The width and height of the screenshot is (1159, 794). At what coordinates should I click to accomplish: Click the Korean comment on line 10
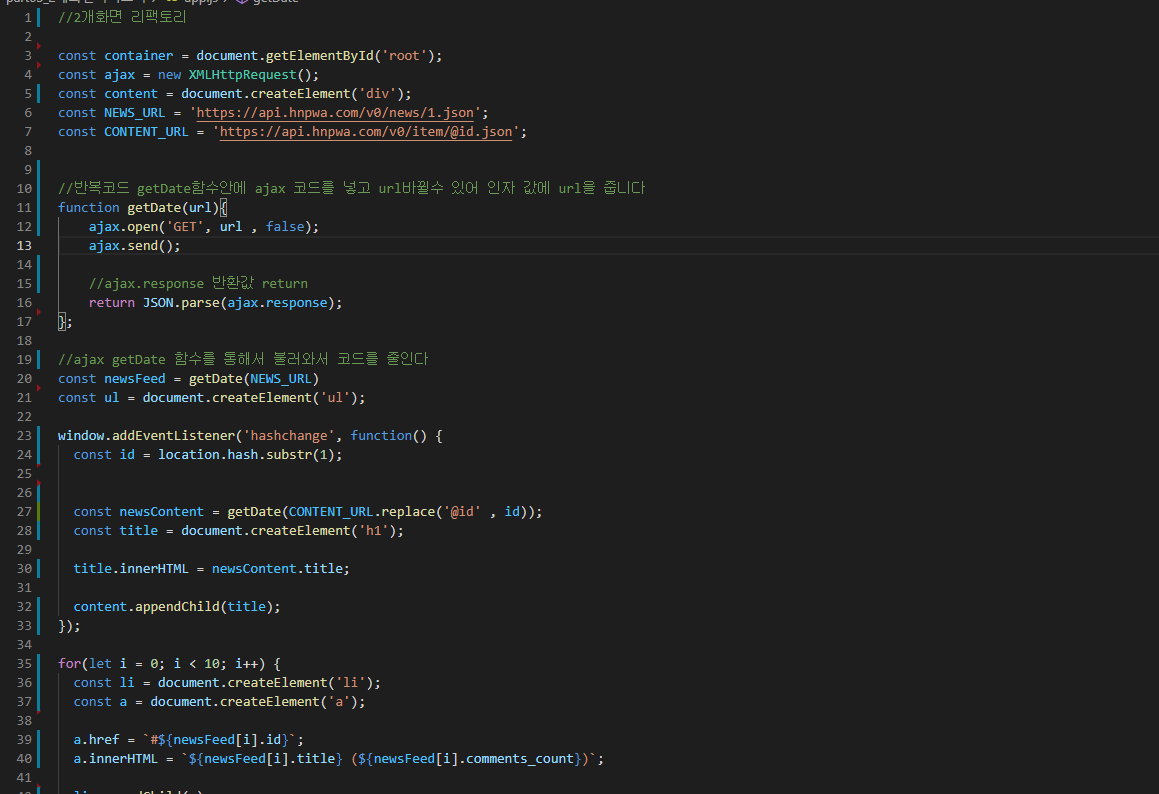click(351, 189)
